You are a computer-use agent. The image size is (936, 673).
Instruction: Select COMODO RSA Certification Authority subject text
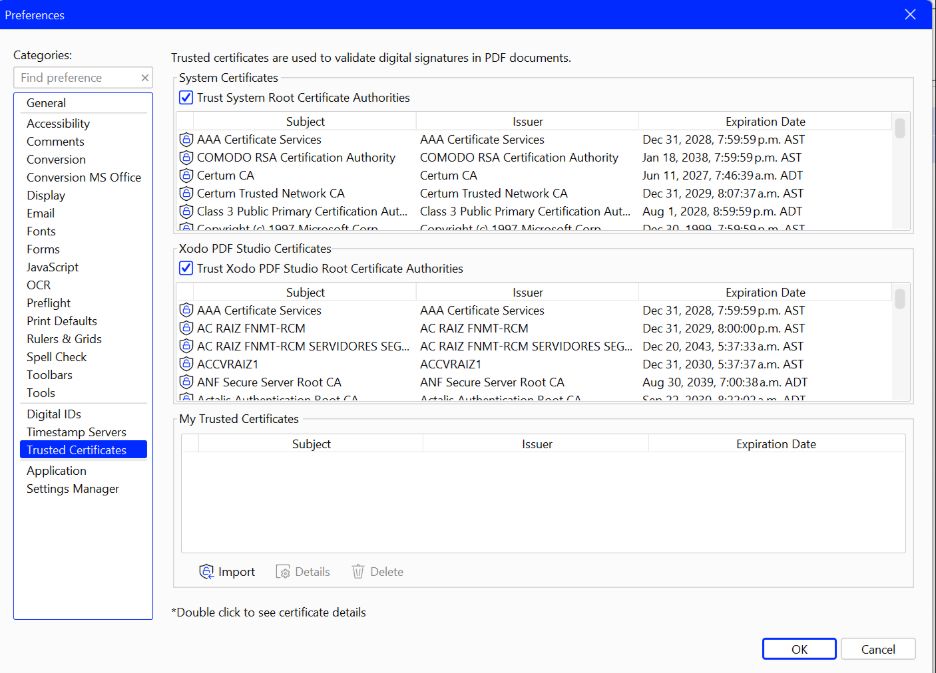pyautogui.click(x=296, y=158)
